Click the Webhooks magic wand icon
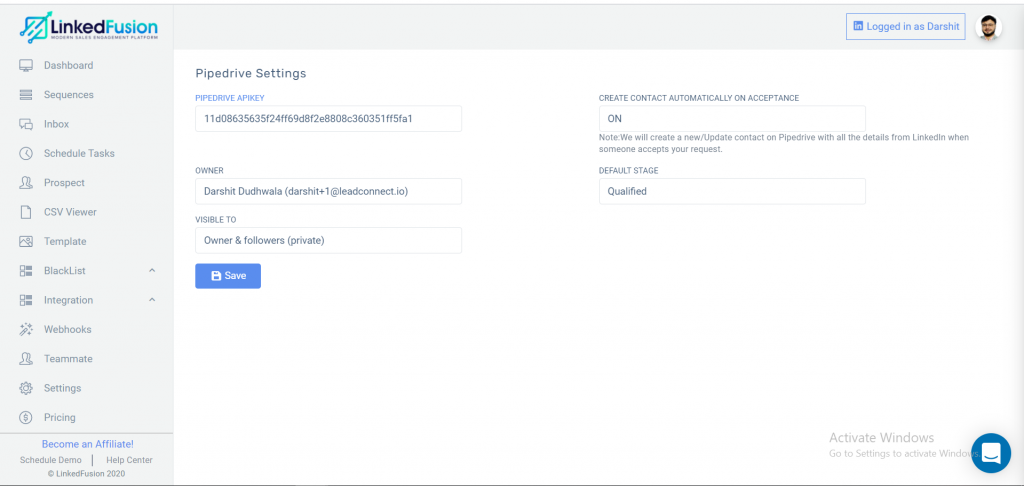Viewport: 1024px width, 486px height. point(26,329)
